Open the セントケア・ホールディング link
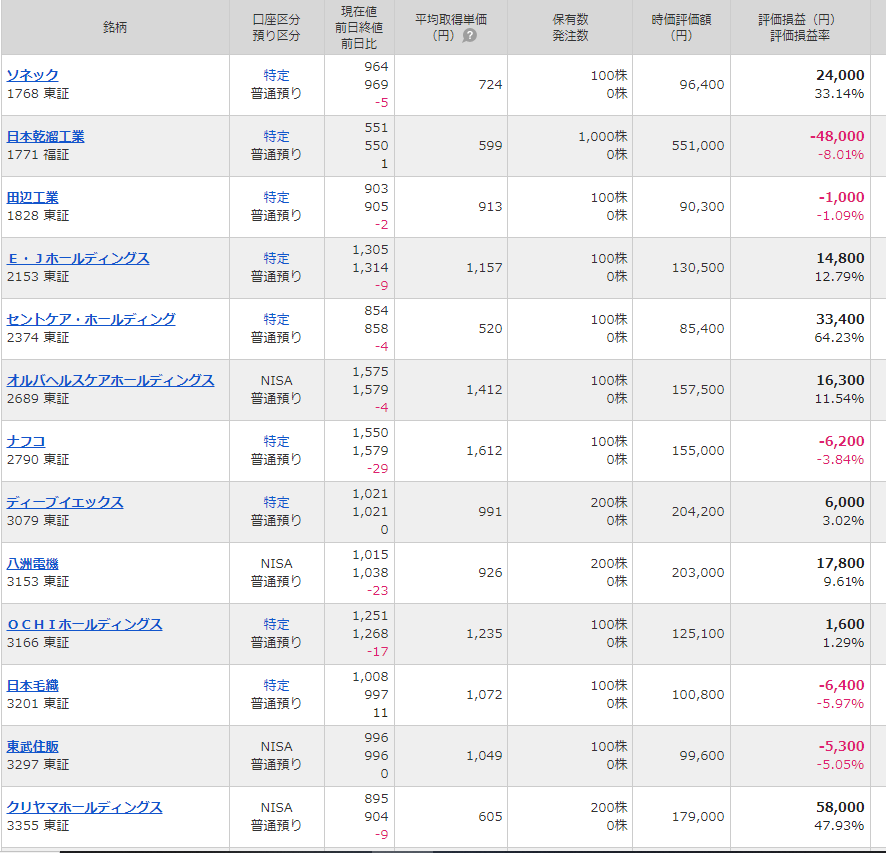 (91, 319)
